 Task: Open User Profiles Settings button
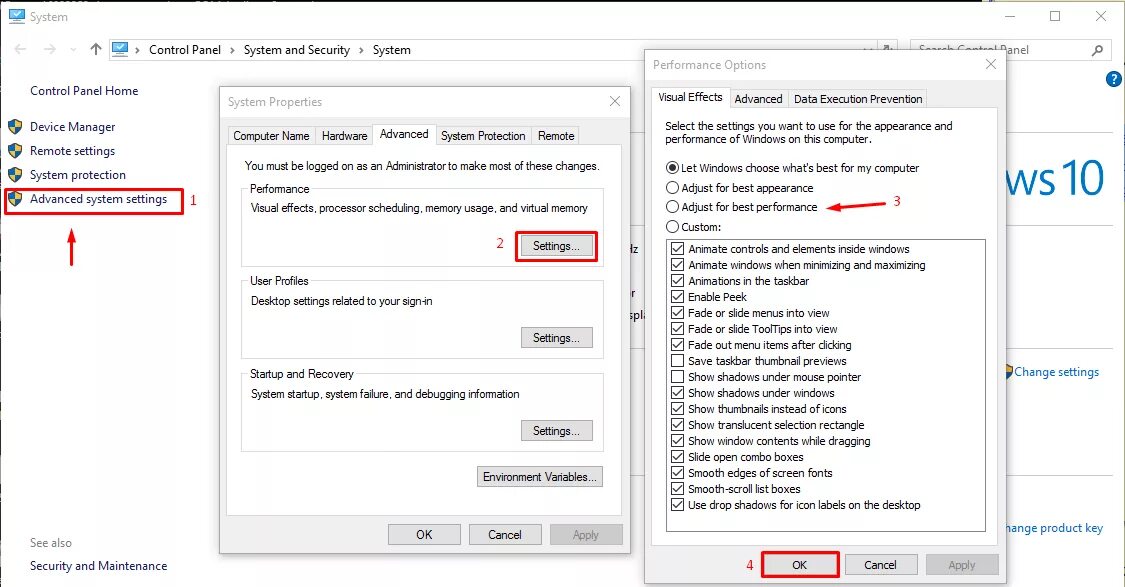tap(557, 338)
